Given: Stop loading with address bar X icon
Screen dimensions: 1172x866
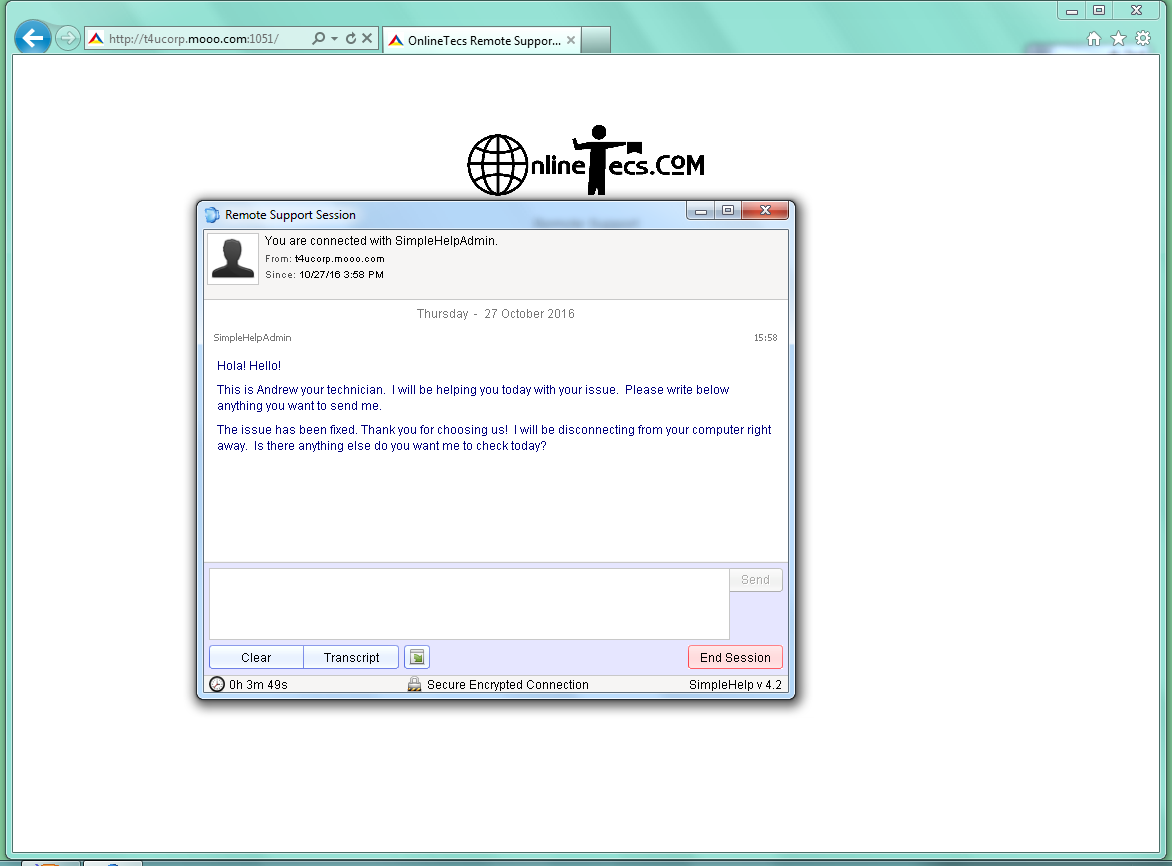Looking at the screenshot, I should click(x=367, y=38).
